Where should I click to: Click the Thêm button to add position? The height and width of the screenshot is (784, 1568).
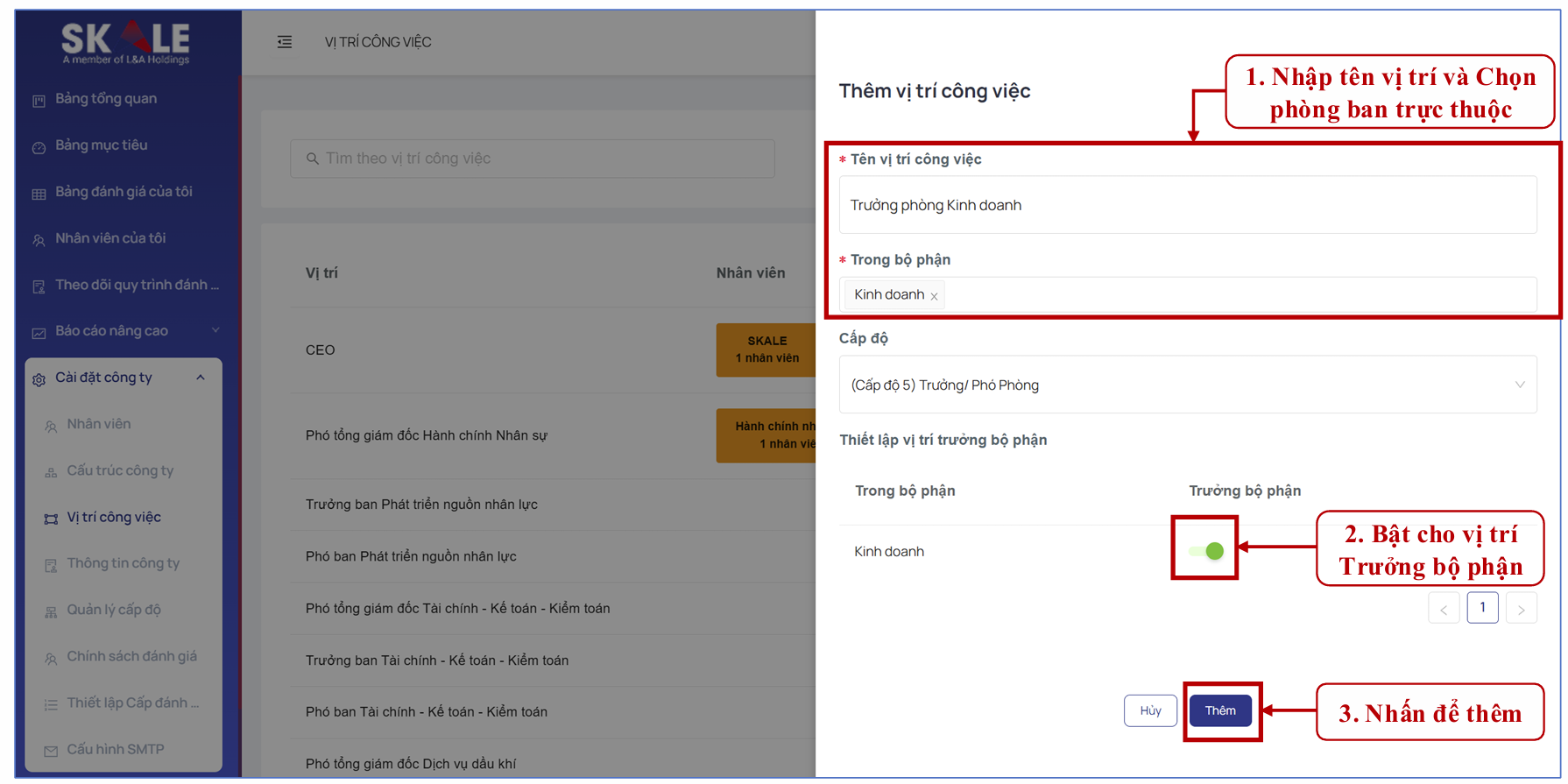(1219, 710)
